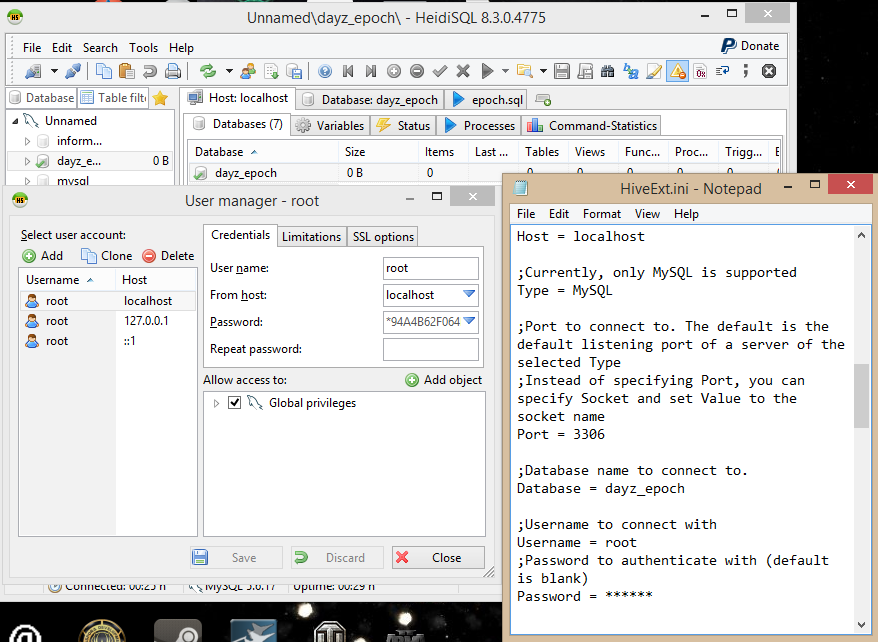
Task: Click the Cancel editing X icon in toolbar
Action: pos(463,71)
